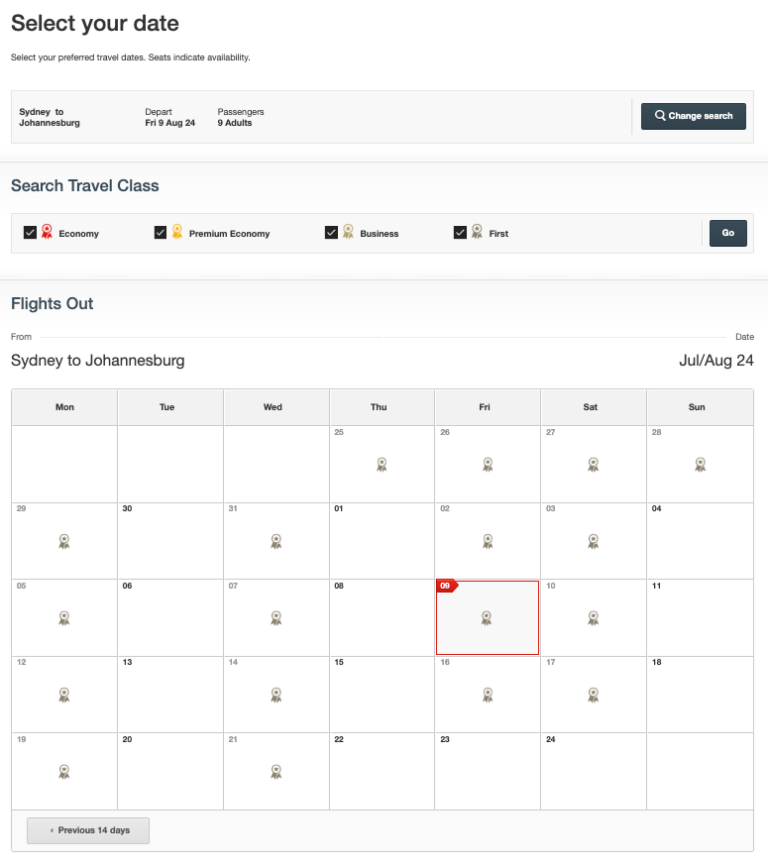Click the availability icon on Sun 28 Jul
The image size is (768, 865).
point(700,463)
